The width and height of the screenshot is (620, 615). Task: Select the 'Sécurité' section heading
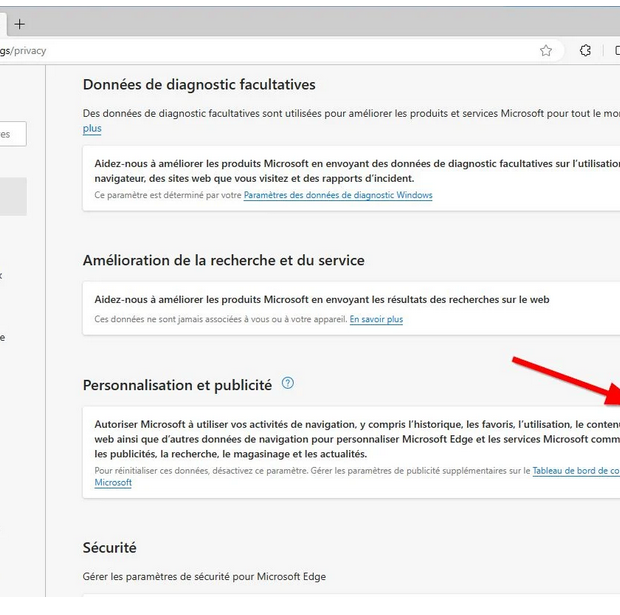[x=110, y=547]
